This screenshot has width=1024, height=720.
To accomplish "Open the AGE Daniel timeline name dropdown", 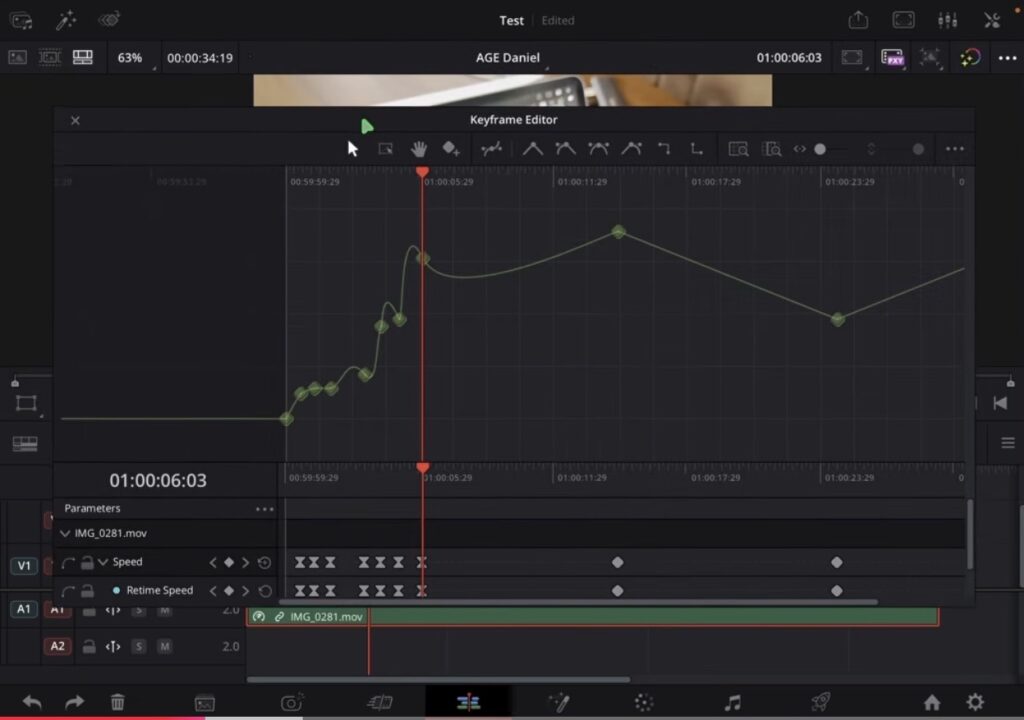I will (508, 57).
